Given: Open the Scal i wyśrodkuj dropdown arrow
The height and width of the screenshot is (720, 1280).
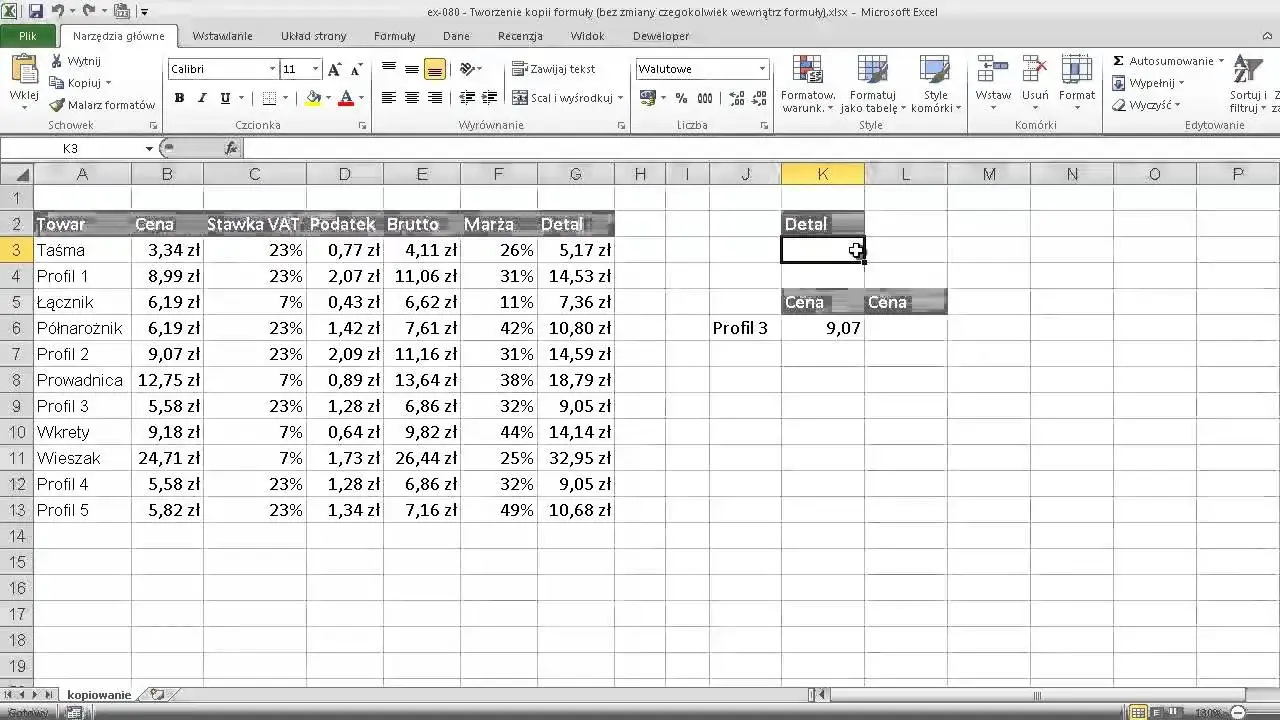Looking at the screenshot, I should (x=620, y=98).
